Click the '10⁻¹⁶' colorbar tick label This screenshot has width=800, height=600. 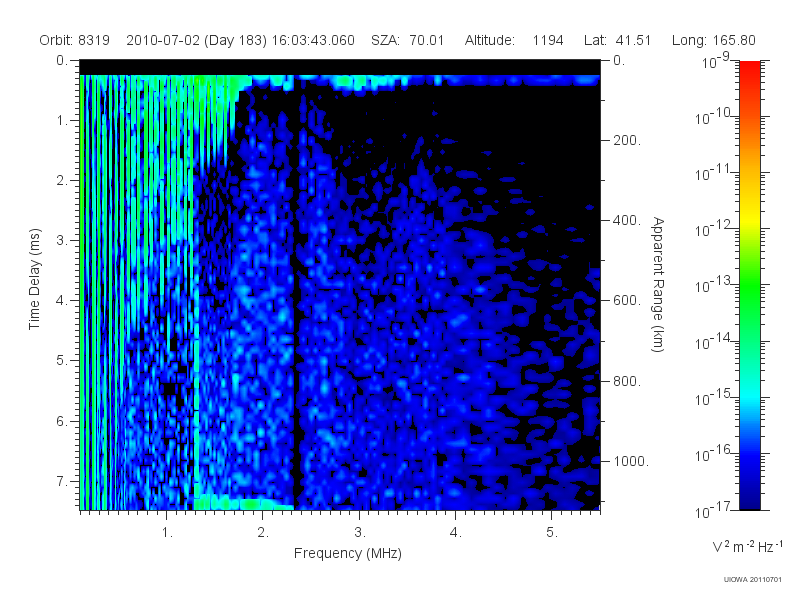(x=713, y=454)
